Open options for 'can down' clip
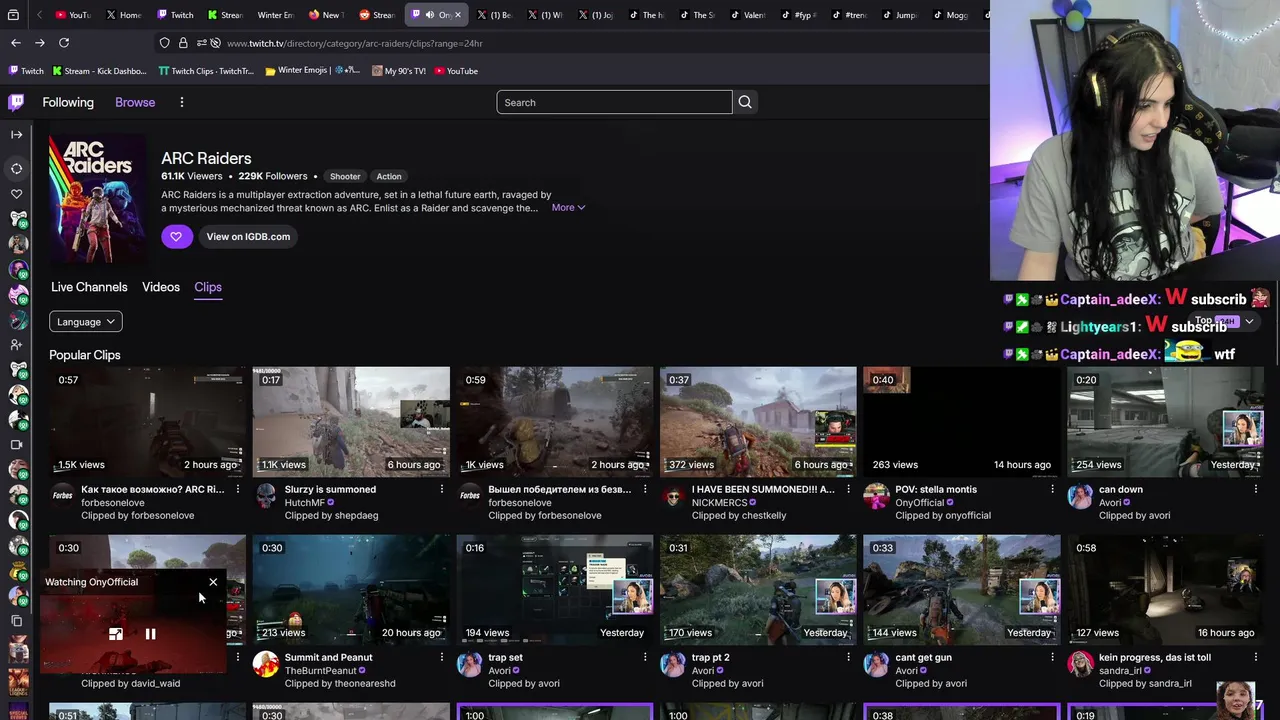Screen dimensions: 1280x720 pyautogui.click(x=1256, y=490)
